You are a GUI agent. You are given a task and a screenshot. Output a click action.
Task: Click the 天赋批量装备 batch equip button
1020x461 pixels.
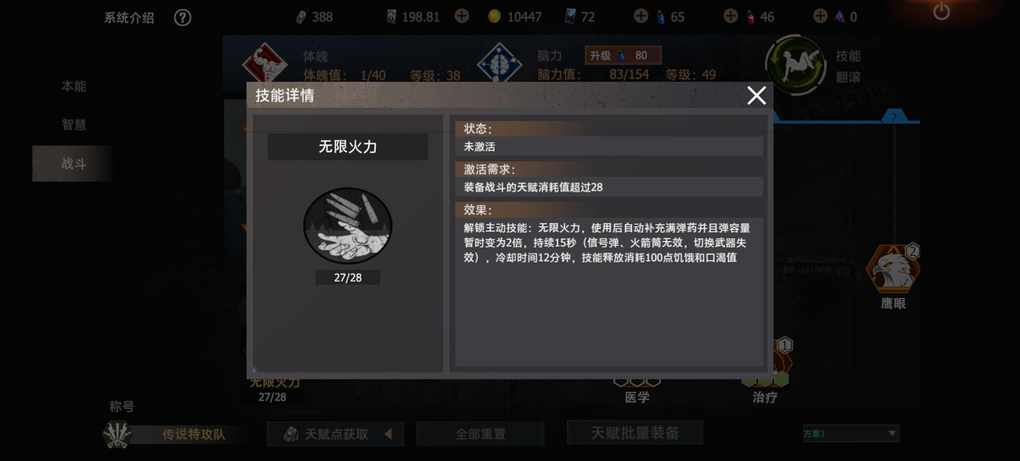[635, 432]
